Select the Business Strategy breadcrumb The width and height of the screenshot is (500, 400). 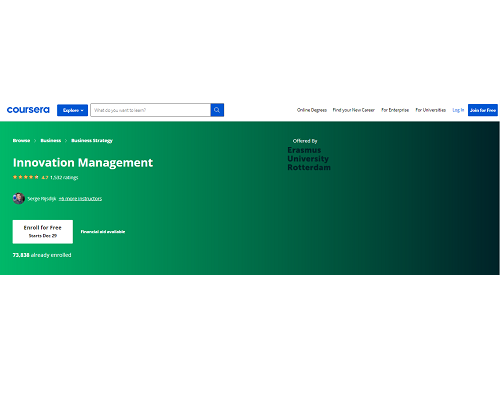92,140
